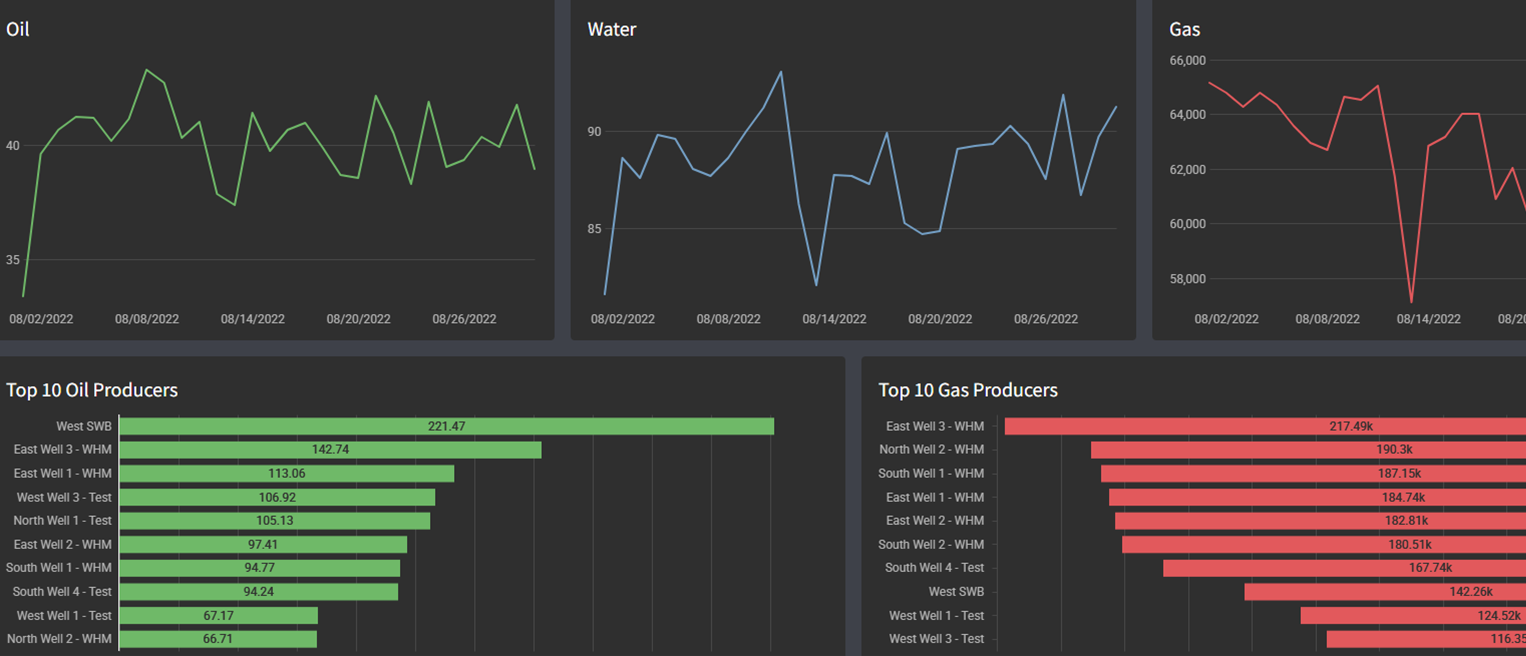Screen dimensions: 1526x656
Task: Click the Water chart title
Action: (612, 30)
